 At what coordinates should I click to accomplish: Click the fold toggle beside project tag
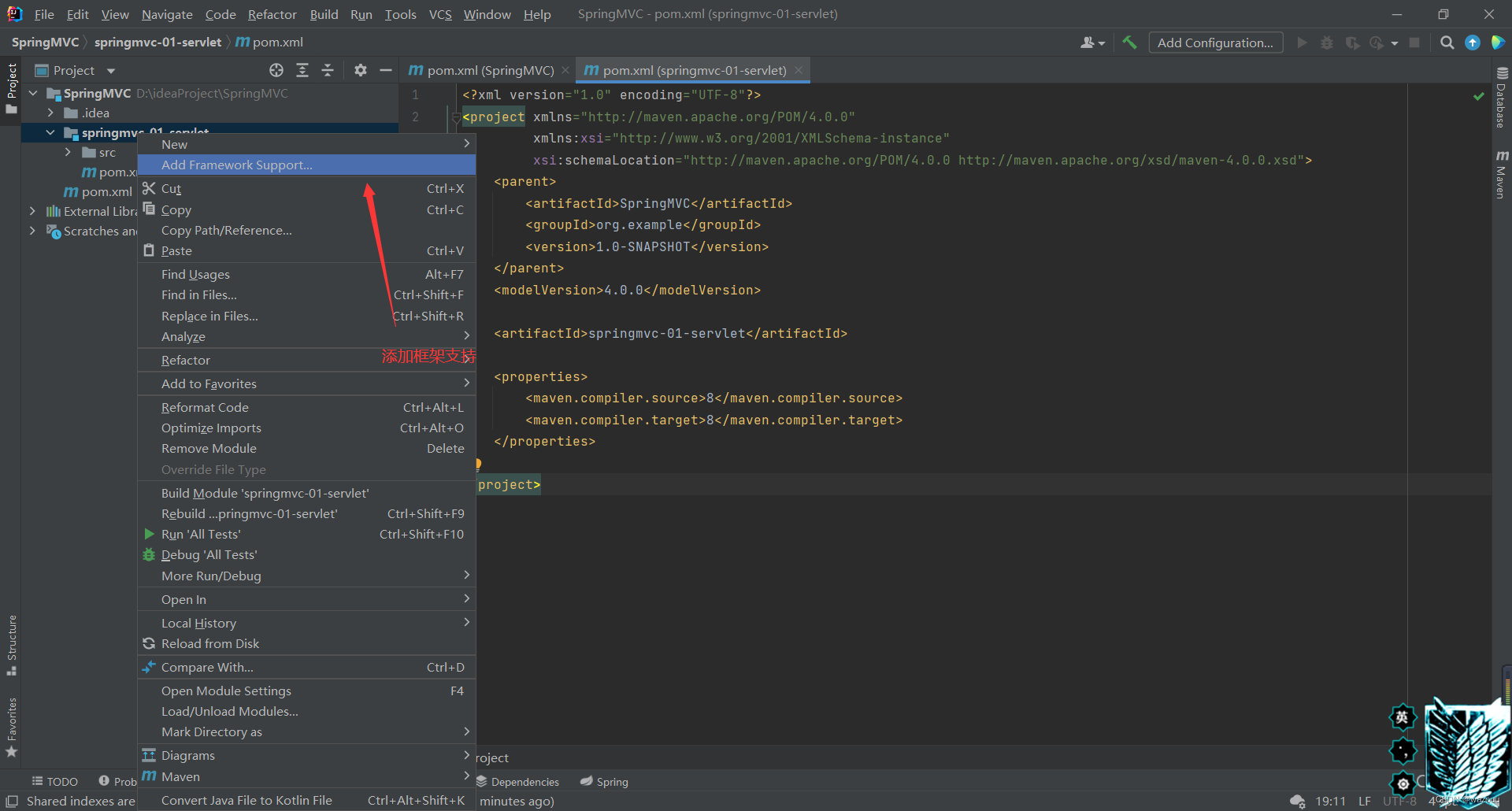455,117
